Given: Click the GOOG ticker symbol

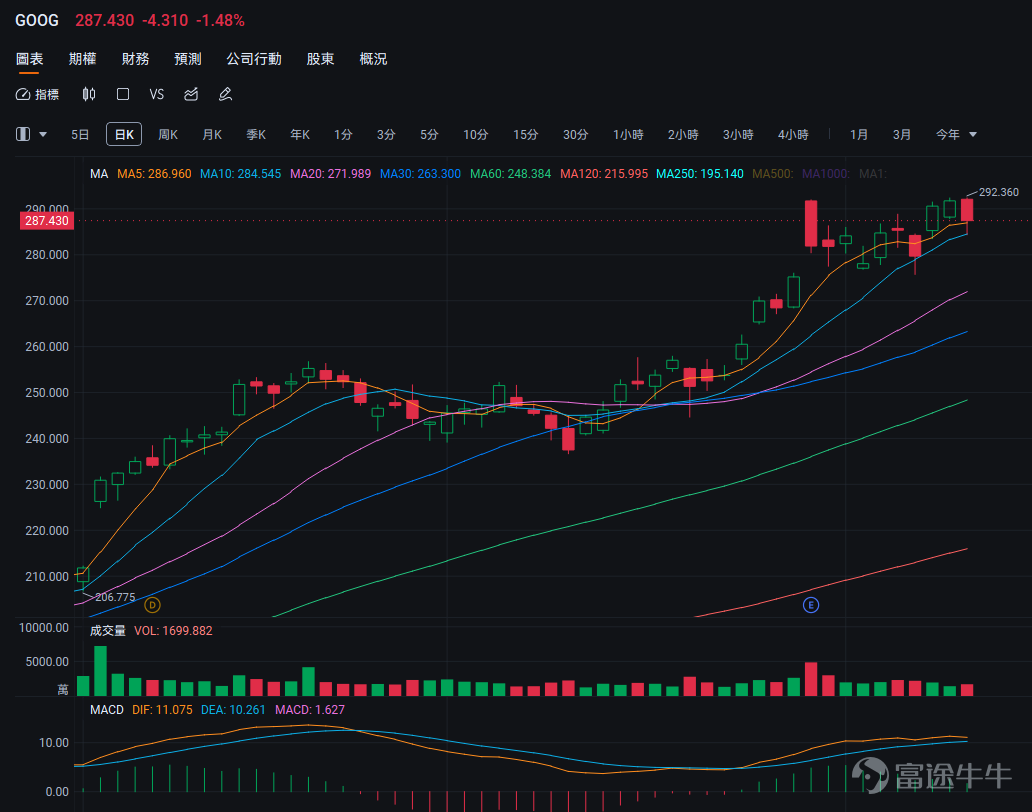Looking at the screenshot, I should click(x=37, y=20).
